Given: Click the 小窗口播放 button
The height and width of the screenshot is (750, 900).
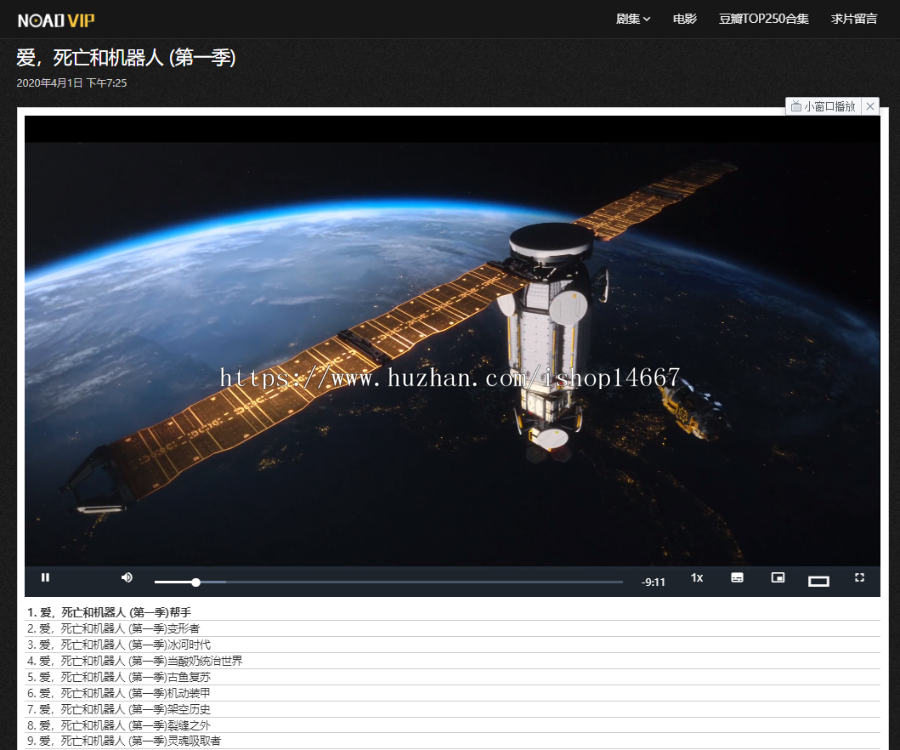Looking at the screenshot, I should (x=823, y=106).
